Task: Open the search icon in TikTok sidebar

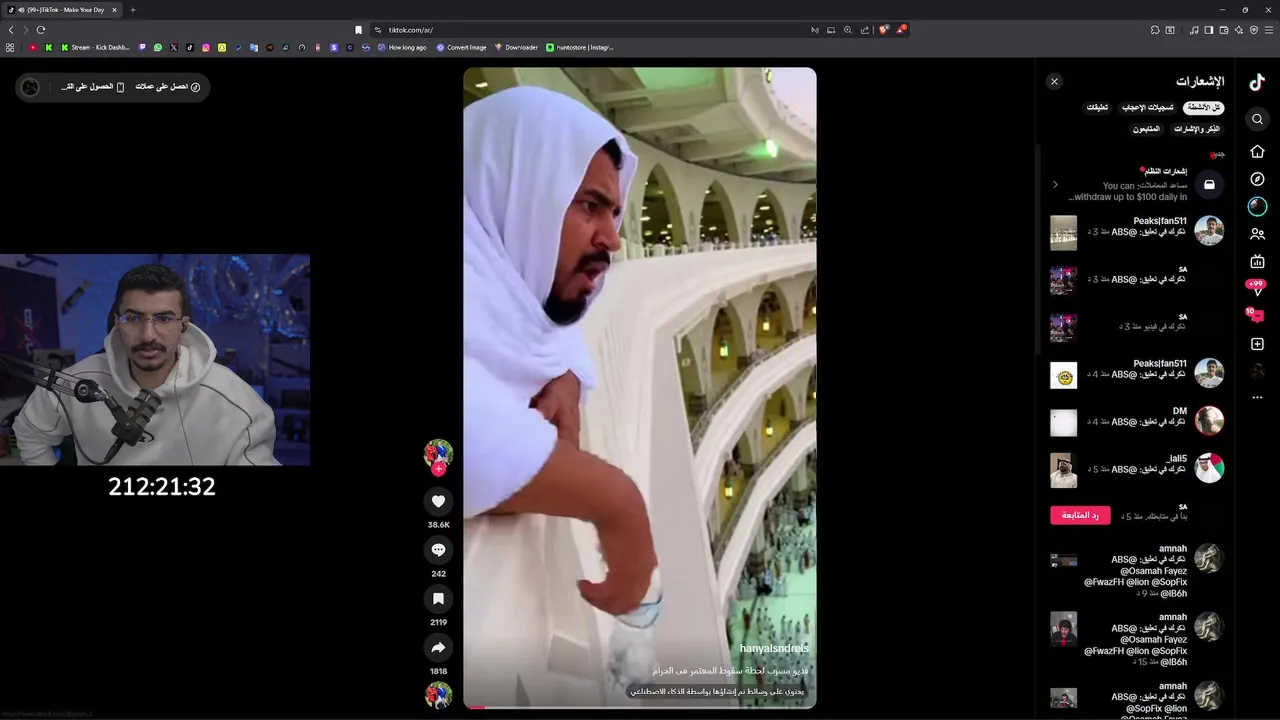Action: (x=1257, y=119)
